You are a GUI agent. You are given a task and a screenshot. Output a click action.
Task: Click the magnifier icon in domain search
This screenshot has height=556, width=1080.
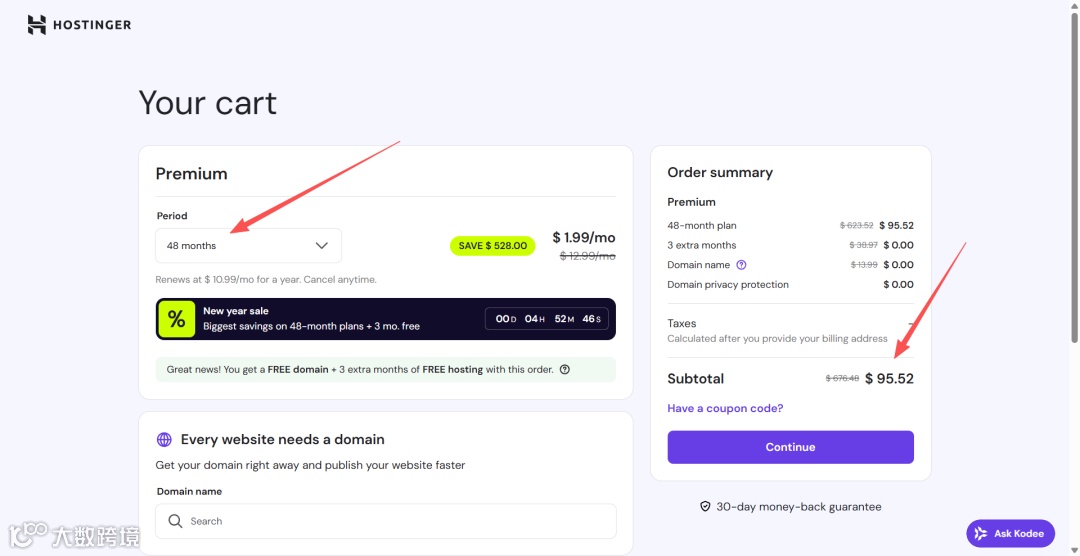(176, 521)
